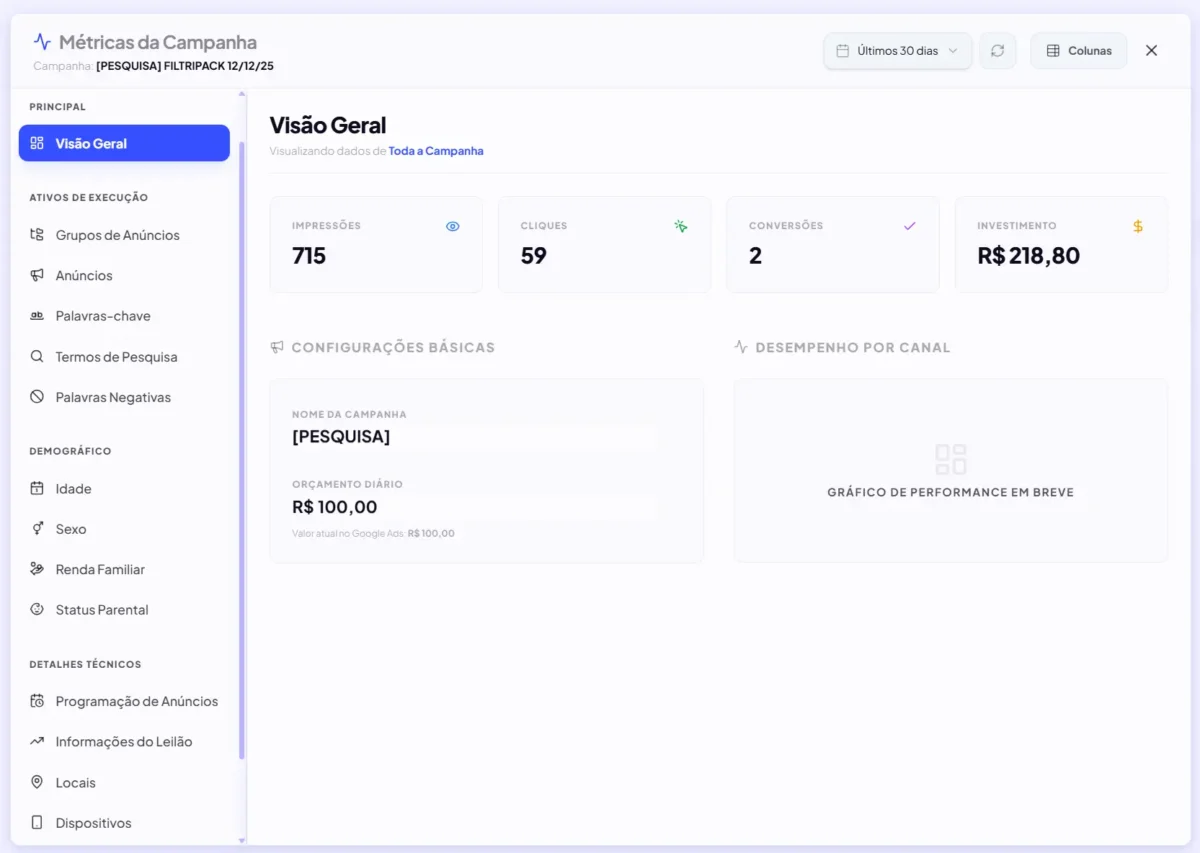Viewport: 1200px width, 853px height.
Task: Click the Toda a Campanha link
Action: pyautogui.click(x=436, y=150)
